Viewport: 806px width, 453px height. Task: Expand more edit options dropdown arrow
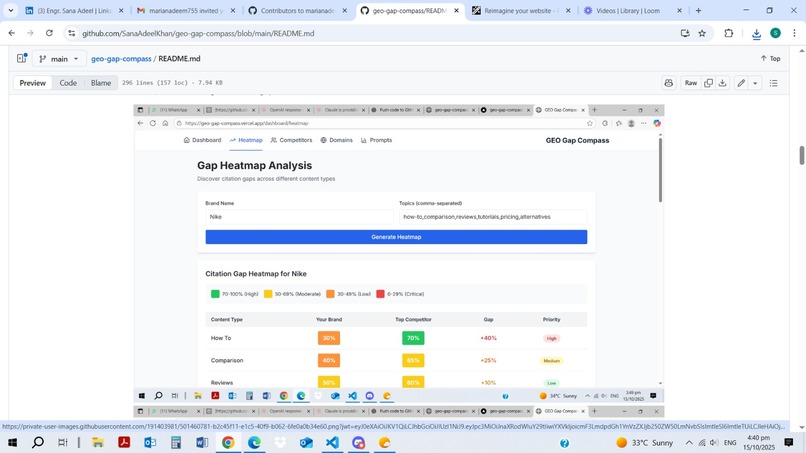pyautogui.click(x=755, y=83)
